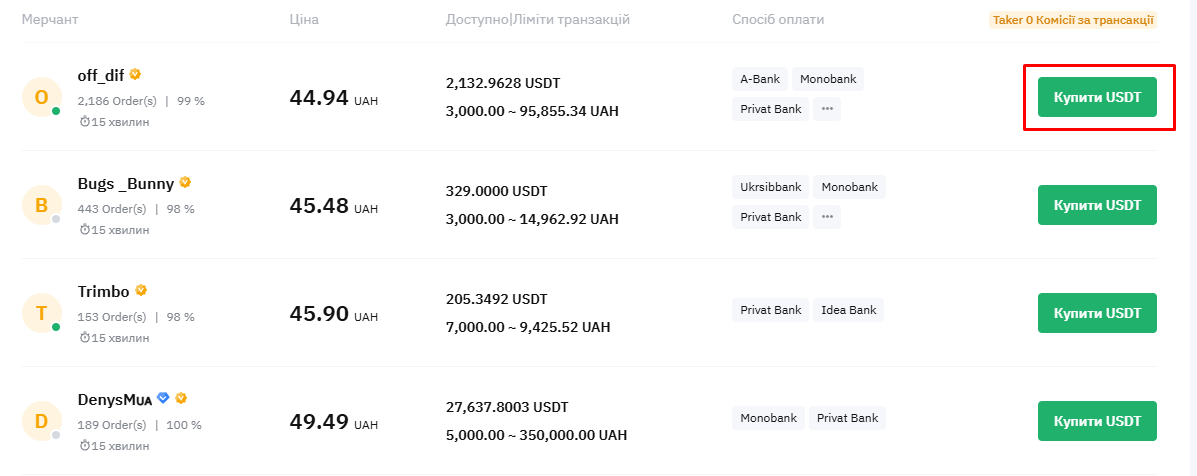Buy USDT from Bugs _Bunny at 45.48
The image size is (1197, 476).
(x=1097, y=205)
